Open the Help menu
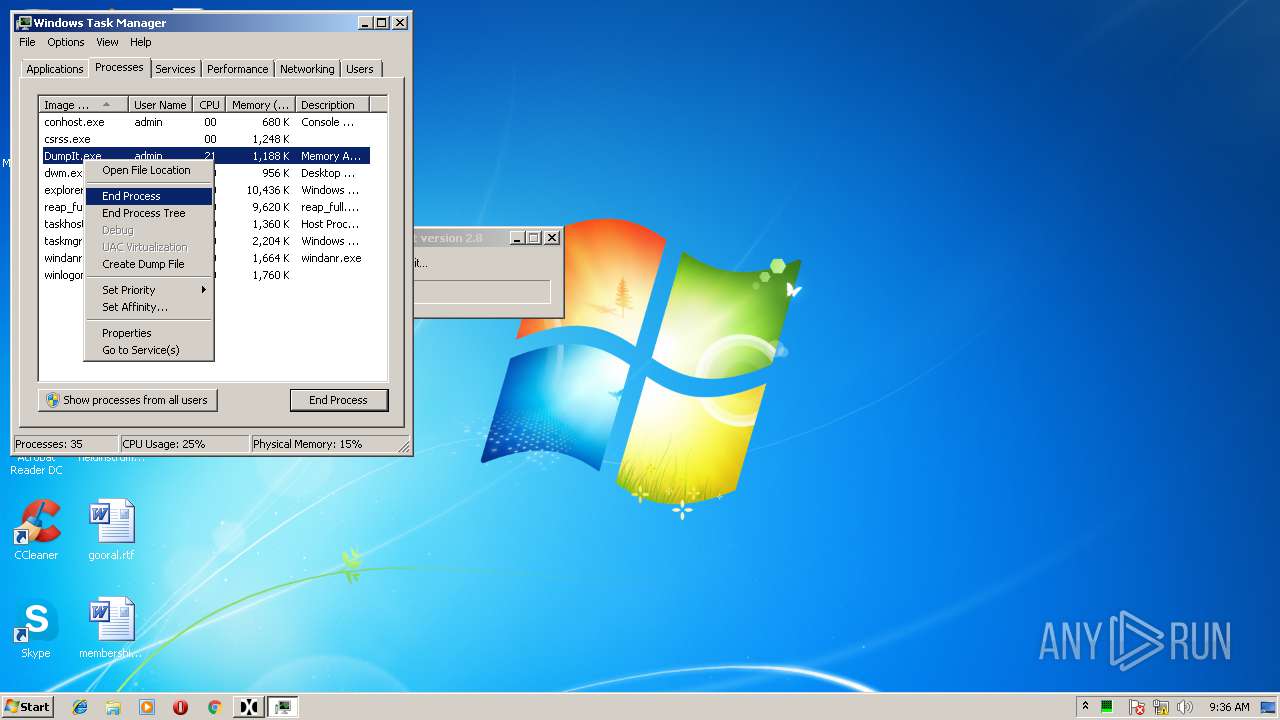 tap(141, 42)
